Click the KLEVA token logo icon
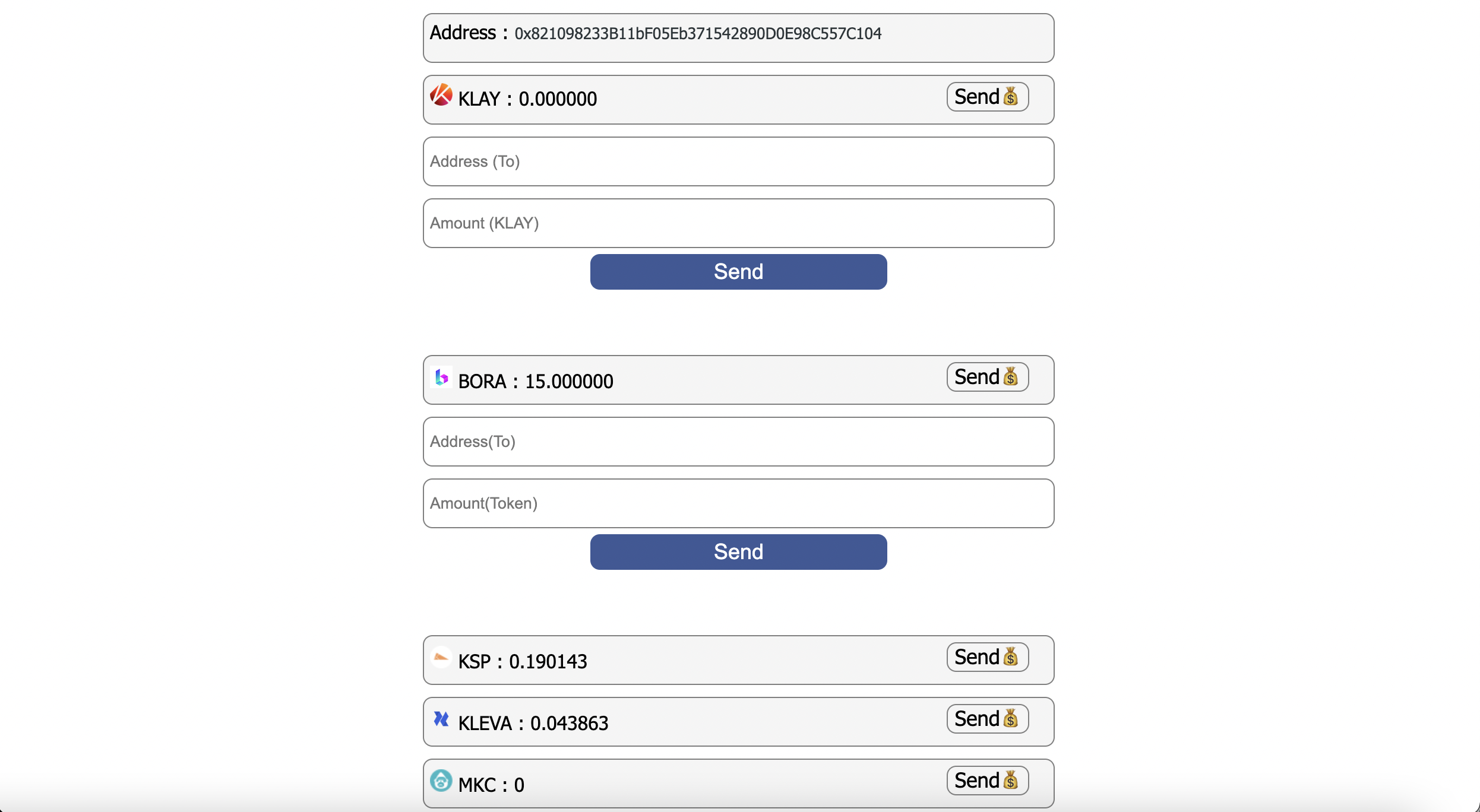 pyautogui.click(x=441, y=719)
